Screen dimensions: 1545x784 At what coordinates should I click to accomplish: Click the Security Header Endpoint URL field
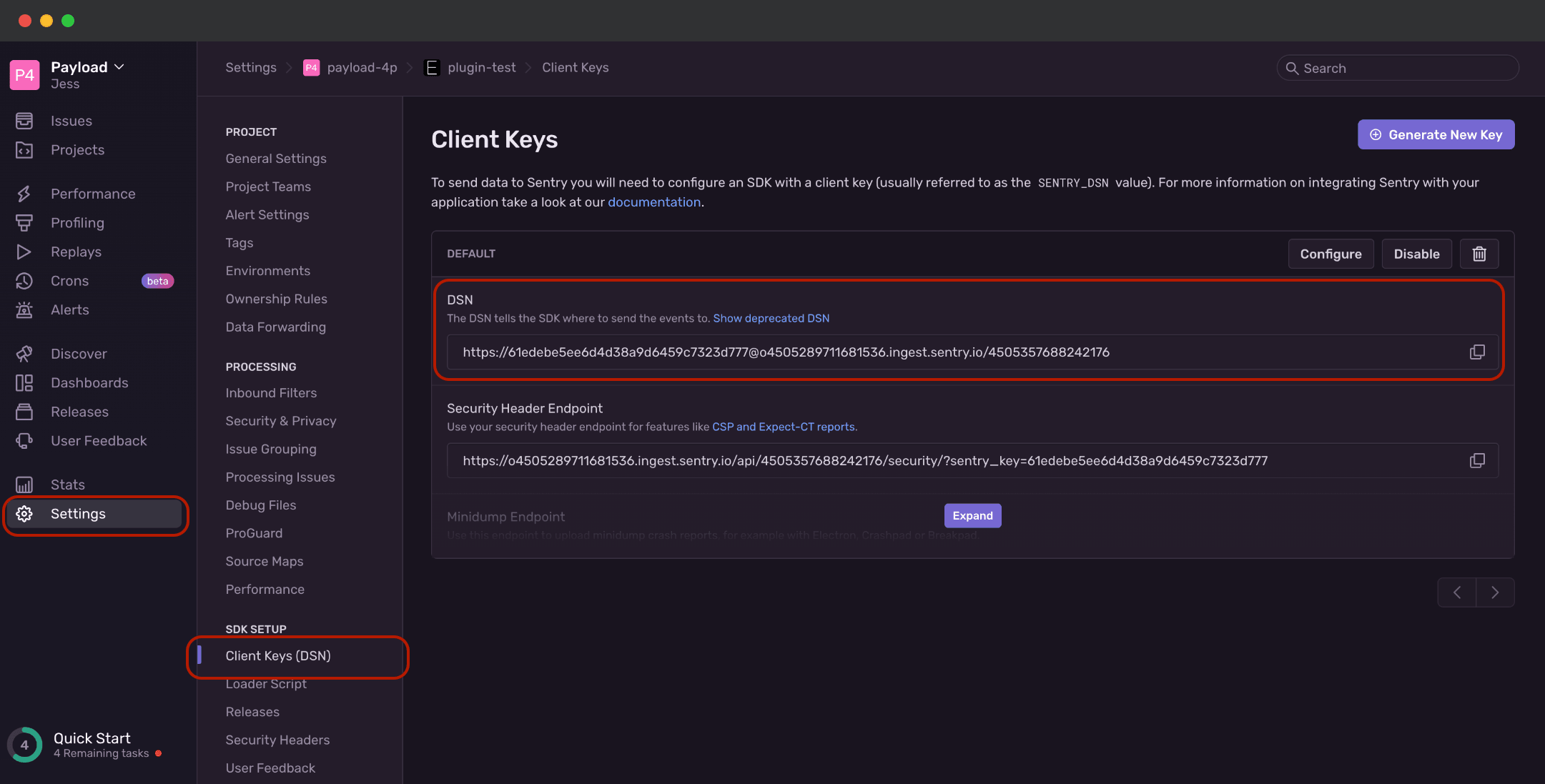click(x=972, y=461)
